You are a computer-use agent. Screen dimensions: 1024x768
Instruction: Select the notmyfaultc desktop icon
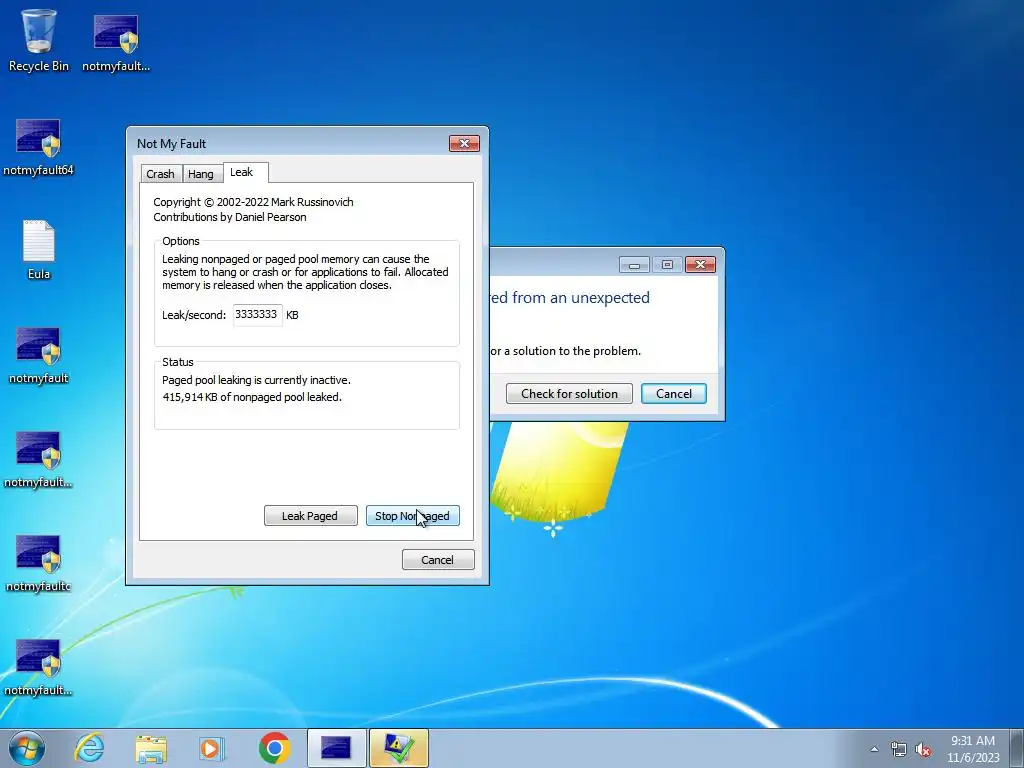click(x=39, y=563)
